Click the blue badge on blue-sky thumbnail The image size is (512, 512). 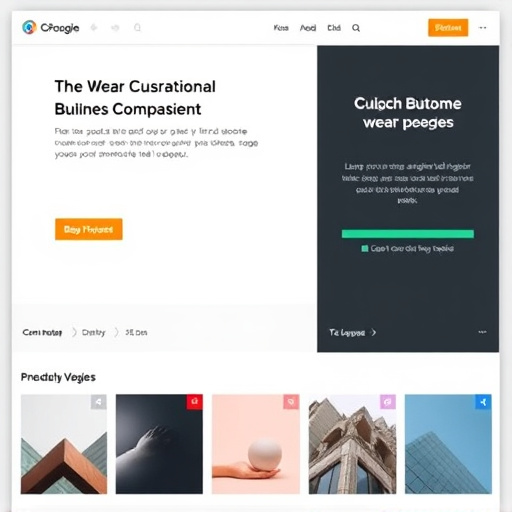pyautogui.click(x=483, y=402)
